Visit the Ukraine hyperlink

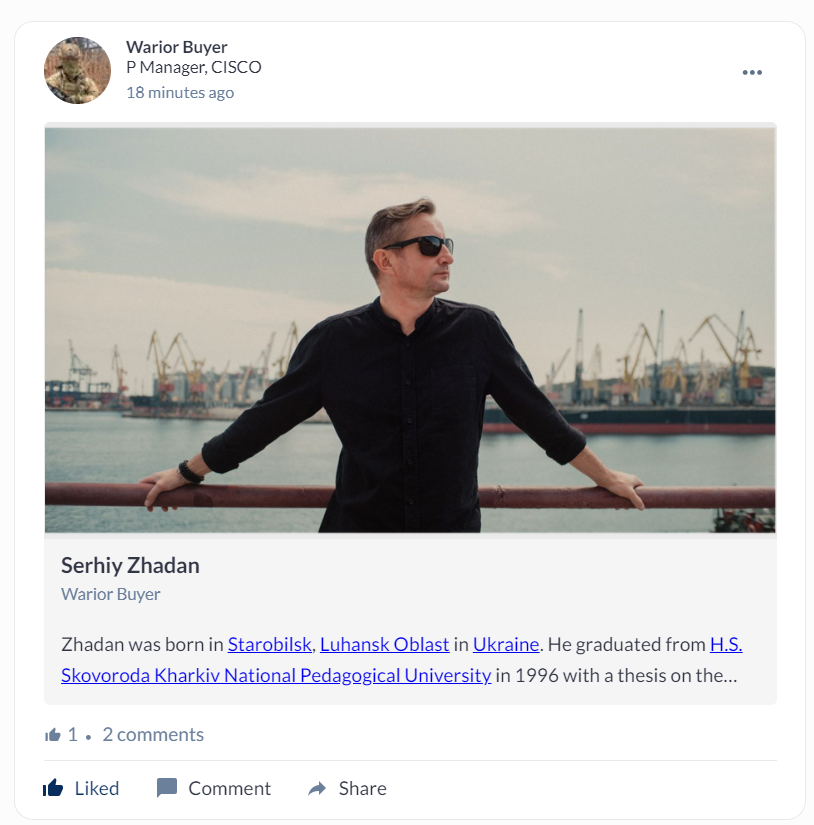(x=506, y=644)
